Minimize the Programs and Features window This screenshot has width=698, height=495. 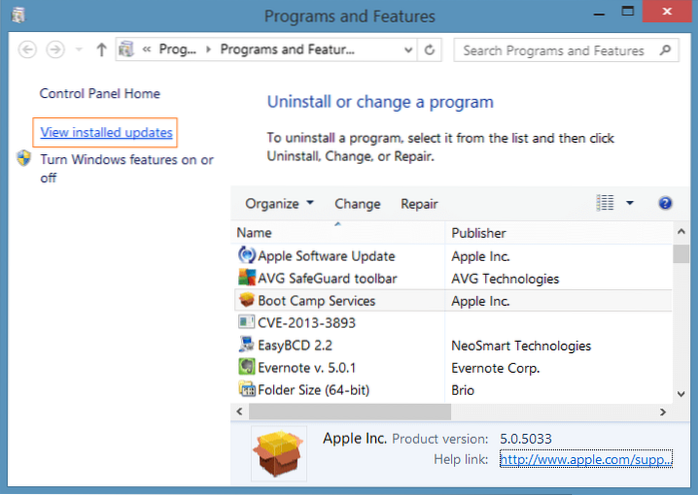click(x=599, y=12)
